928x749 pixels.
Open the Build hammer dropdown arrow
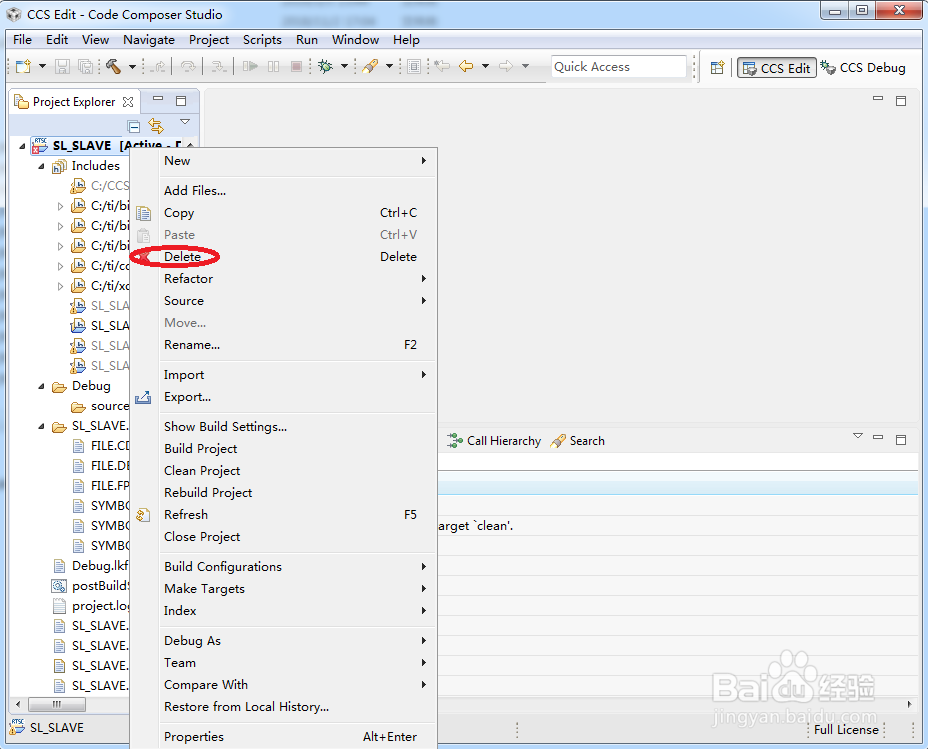[133, 66]
